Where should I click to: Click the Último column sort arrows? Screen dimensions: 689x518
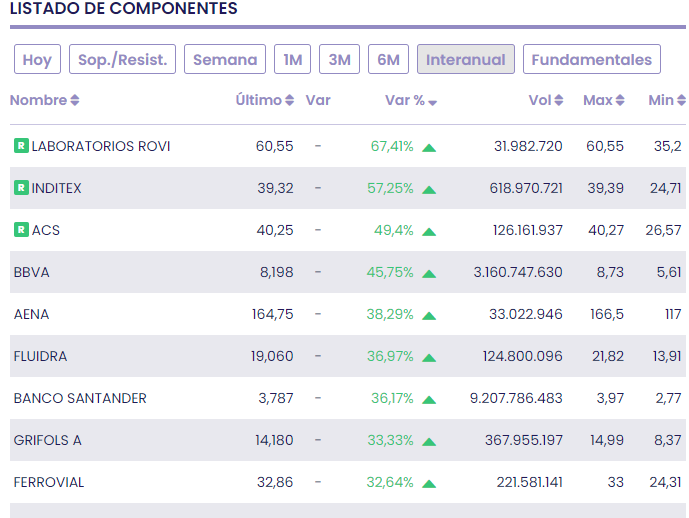(290, 101)
